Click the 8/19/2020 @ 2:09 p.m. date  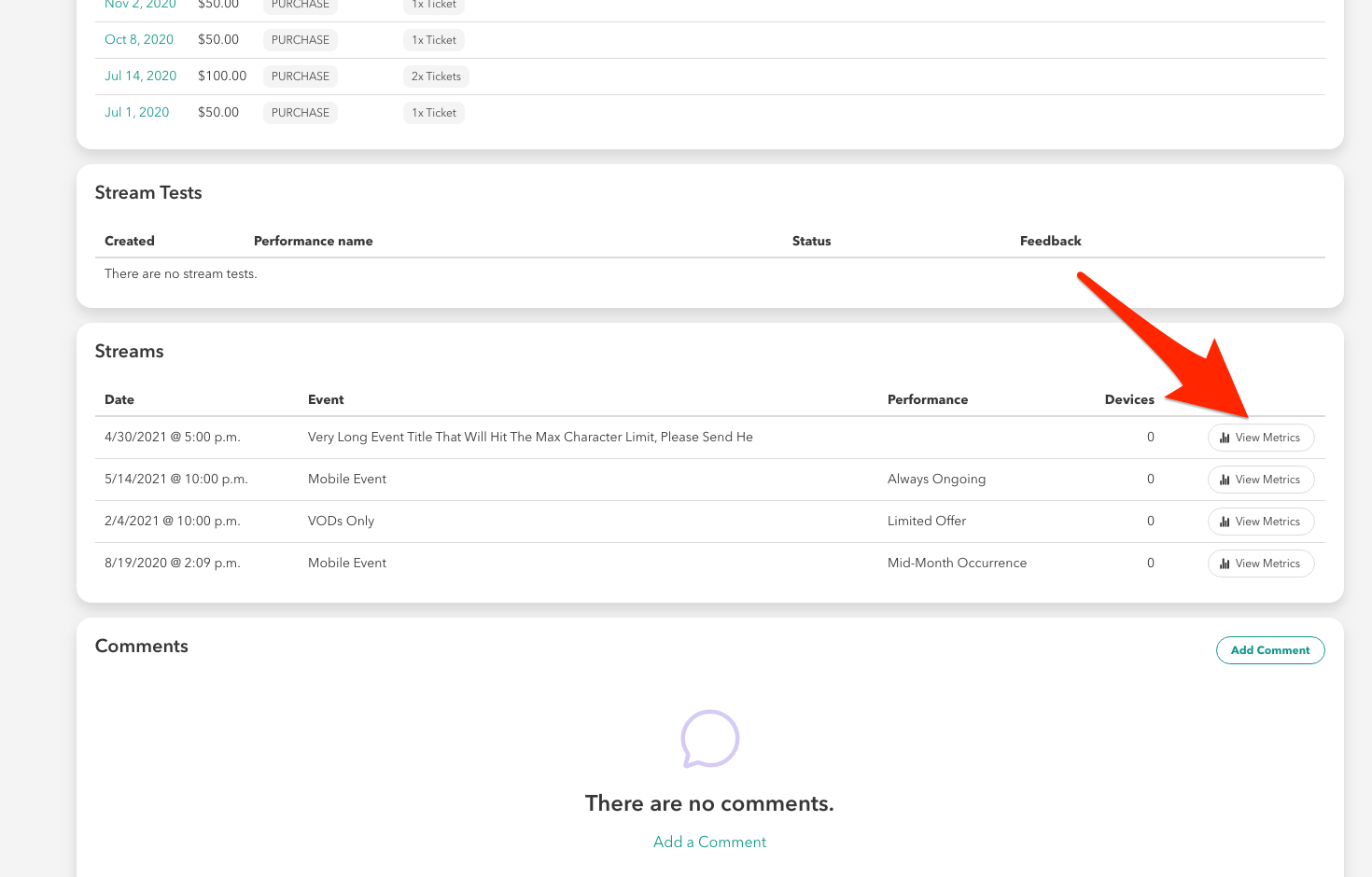click(173, 563)
